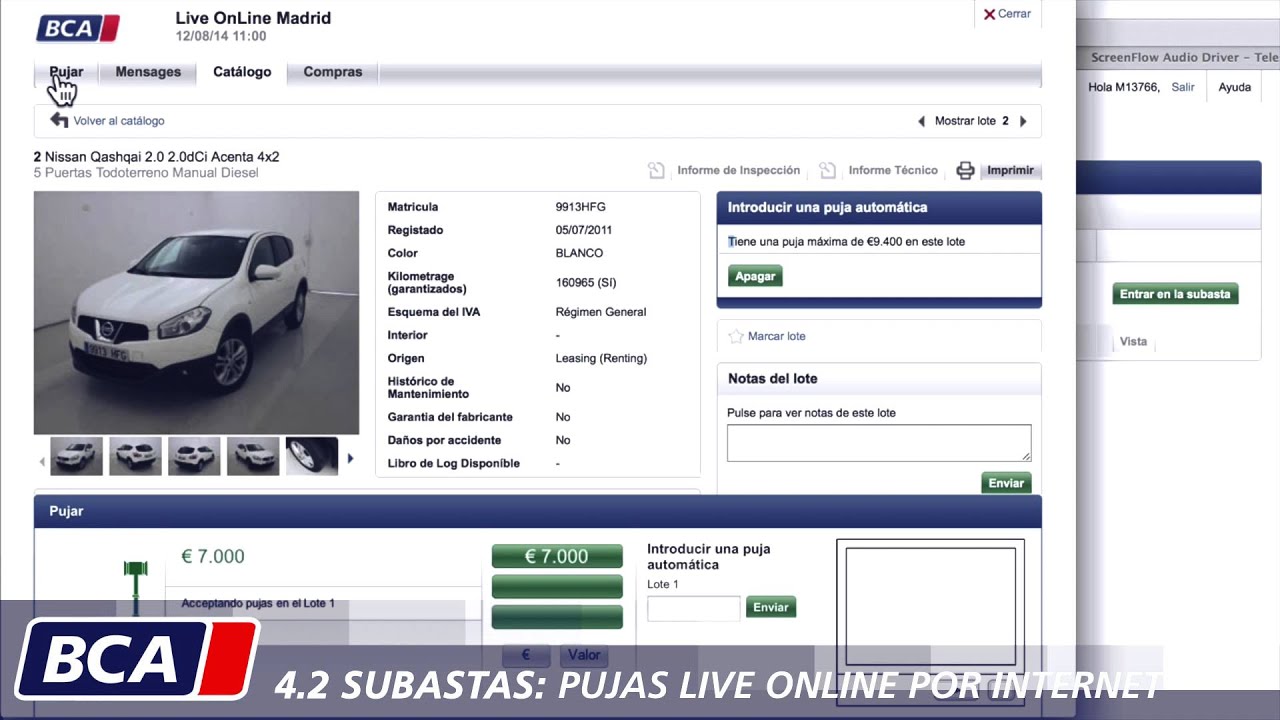
Task: Click the main Nissan Qashqai photo
Action: (x=196, y=312)
